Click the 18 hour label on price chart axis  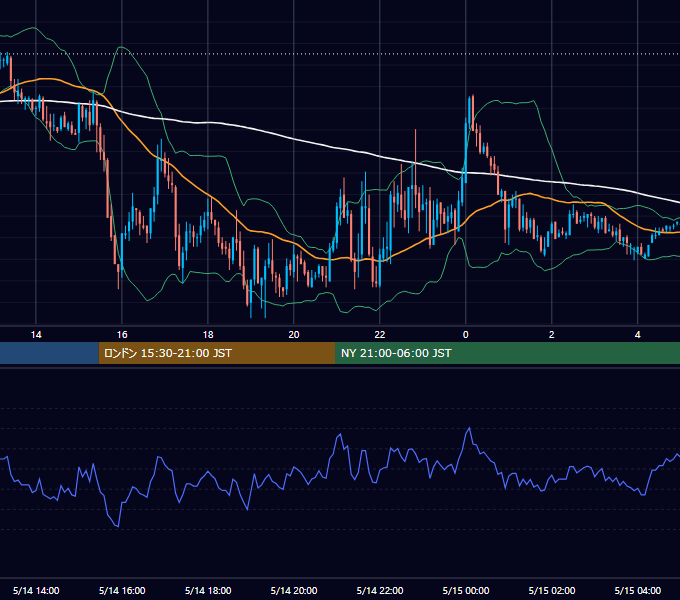click(208, 335)
